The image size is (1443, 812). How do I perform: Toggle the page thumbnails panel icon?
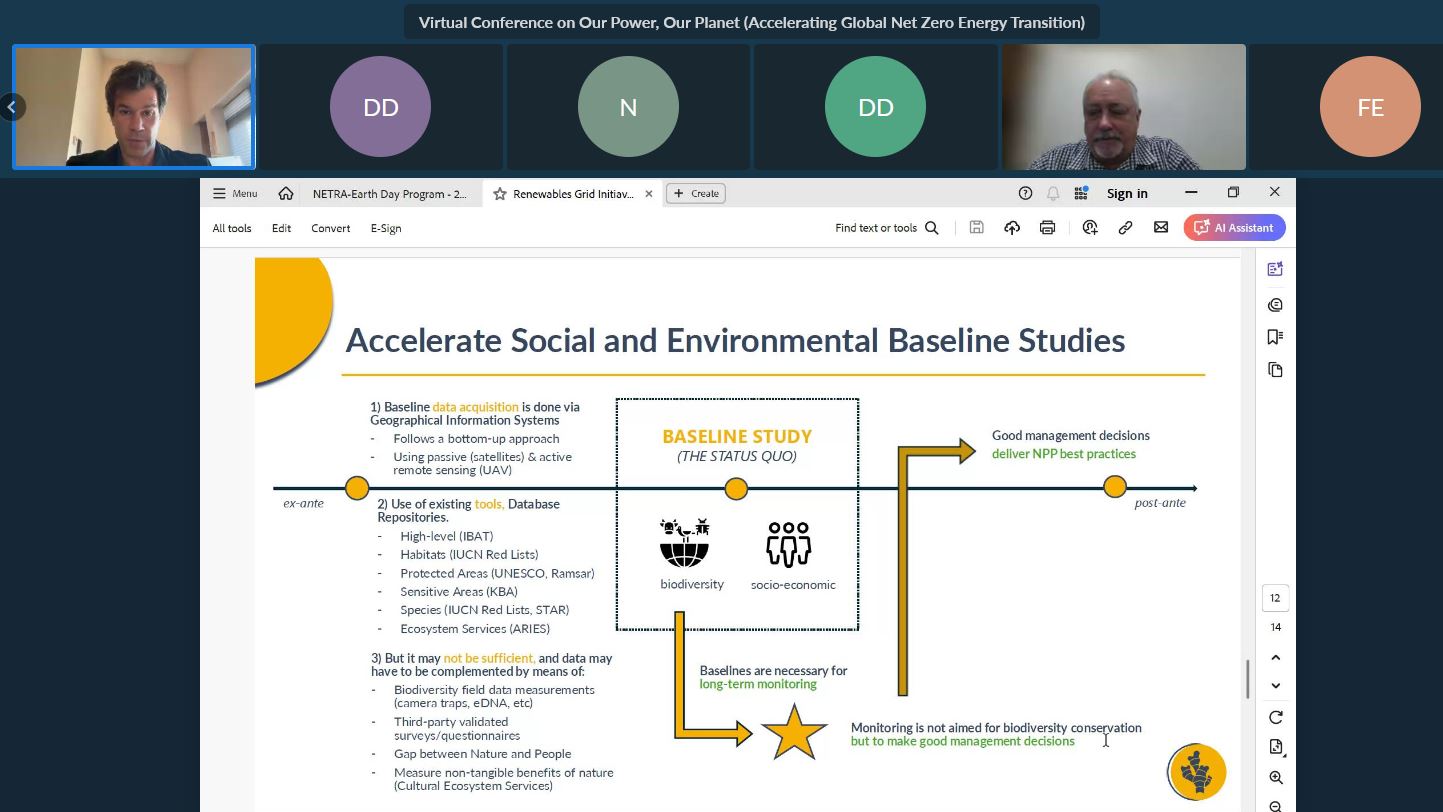(1275, 370)
